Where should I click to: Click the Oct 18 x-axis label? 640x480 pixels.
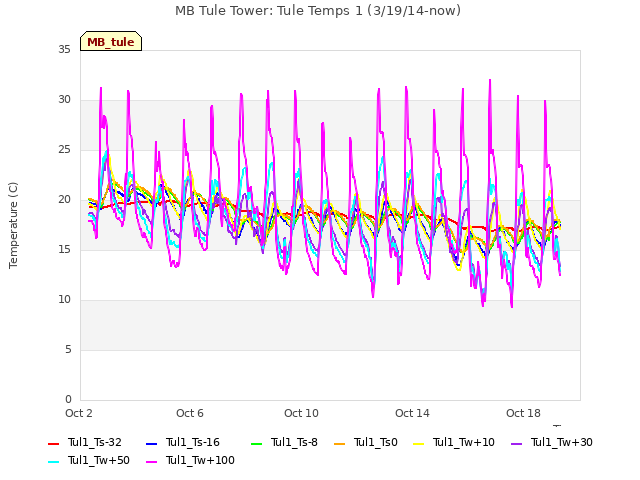click(523, 413)
